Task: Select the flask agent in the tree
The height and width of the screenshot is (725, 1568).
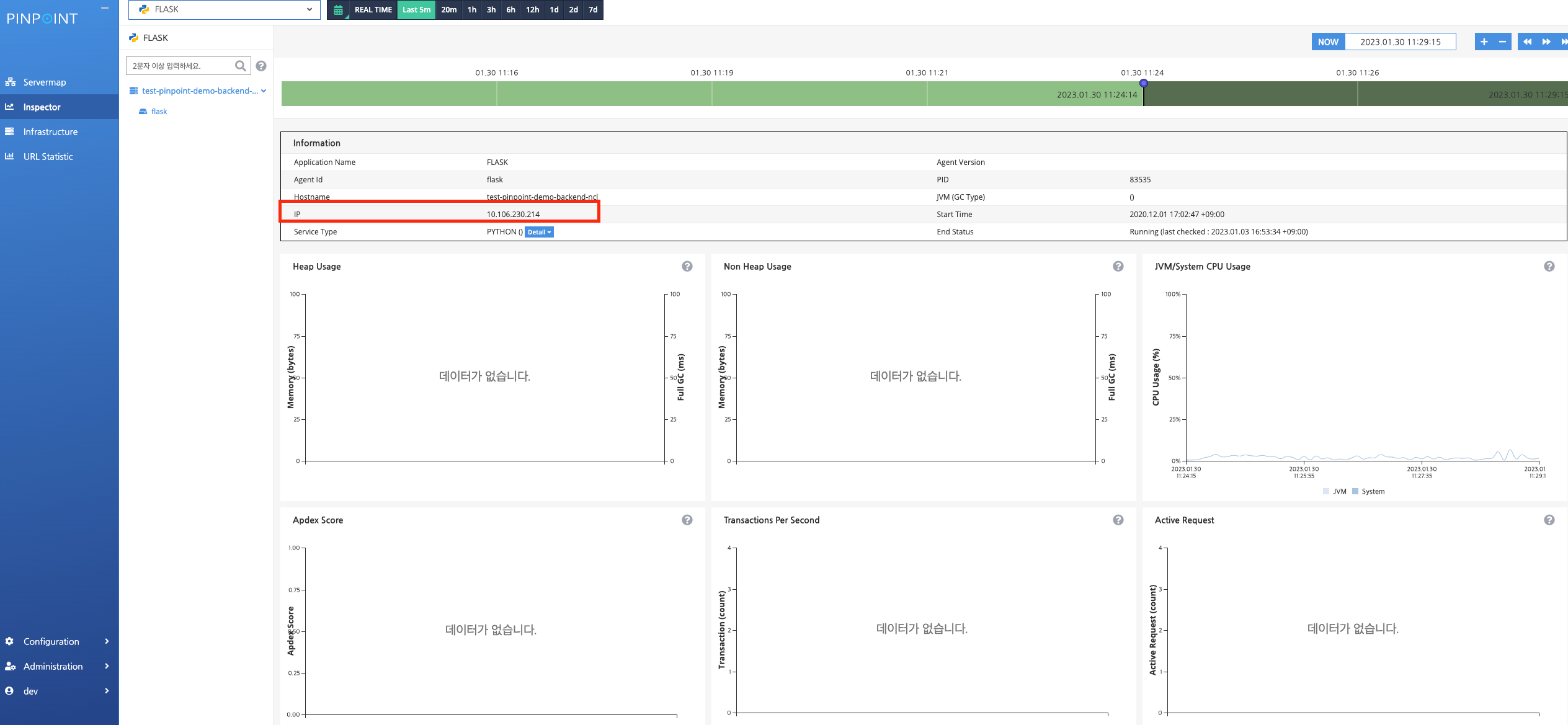Action: 159,111
